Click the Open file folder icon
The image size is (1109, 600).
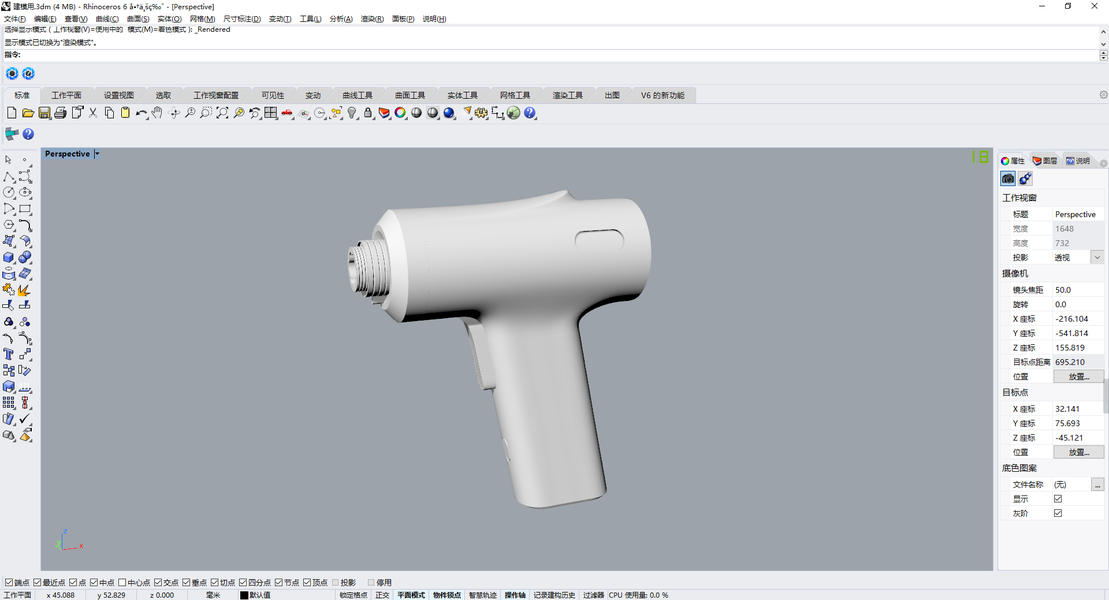coord(28,113)
